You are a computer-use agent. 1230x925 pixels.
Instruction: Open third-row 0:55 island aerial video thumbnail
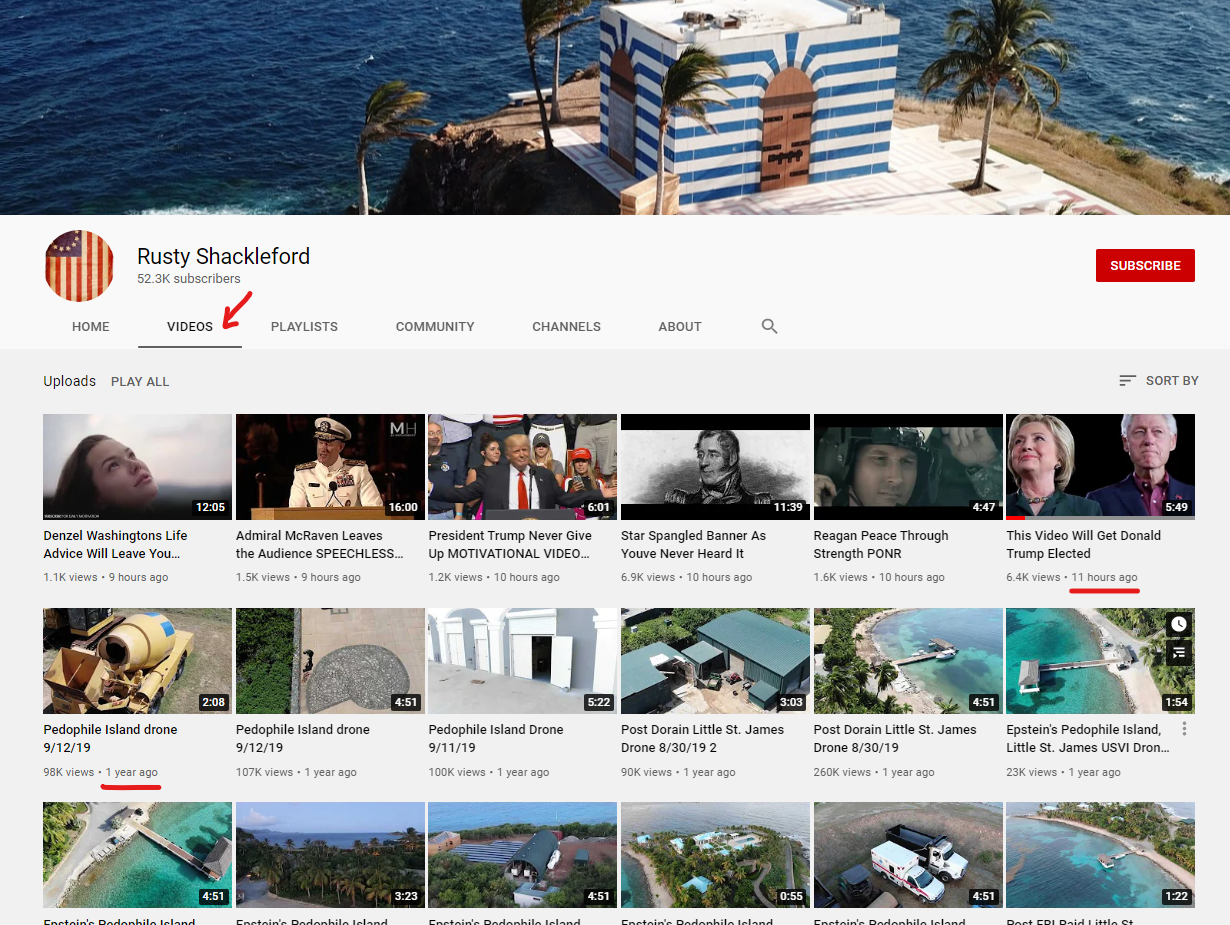coord(715,855)
